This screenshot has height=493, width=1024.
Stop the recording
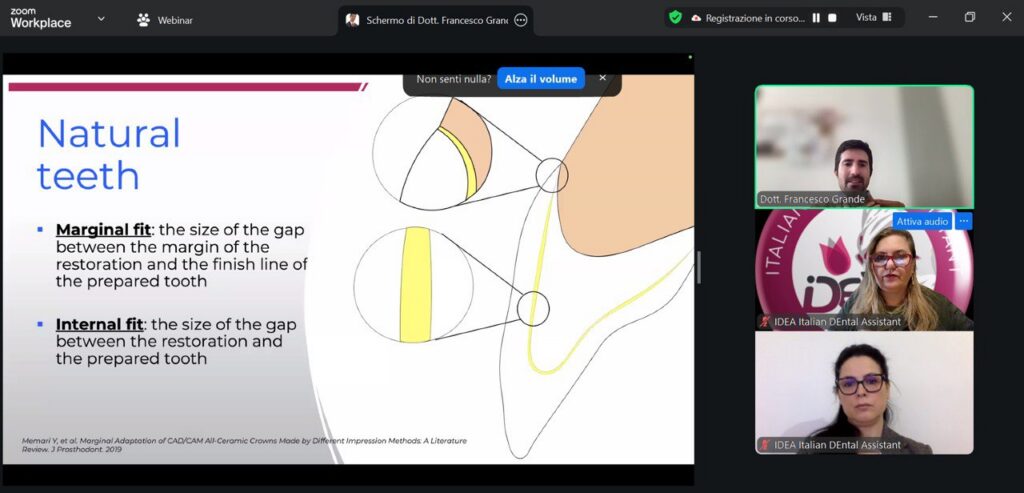point(832,18)
